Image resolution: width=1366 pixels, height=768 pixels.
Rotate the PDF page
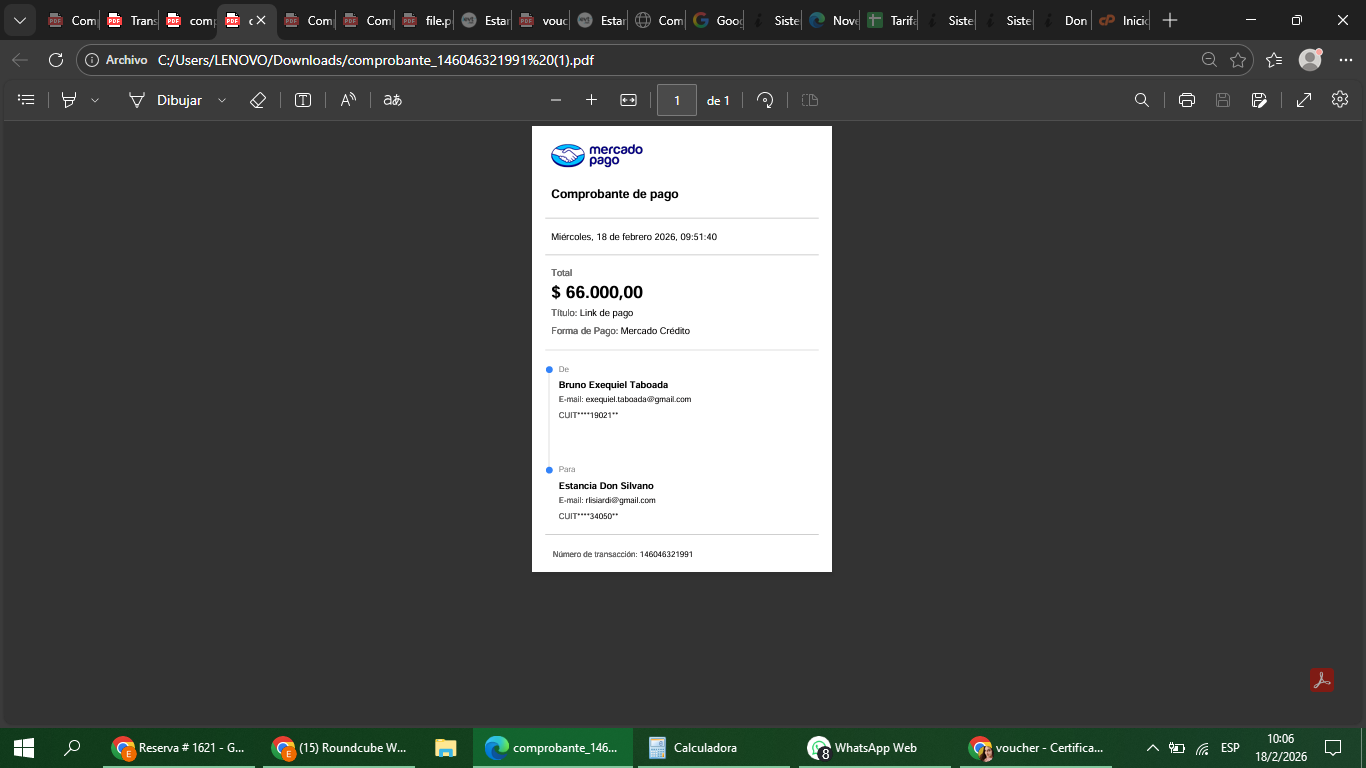click(x=765, y=100)
